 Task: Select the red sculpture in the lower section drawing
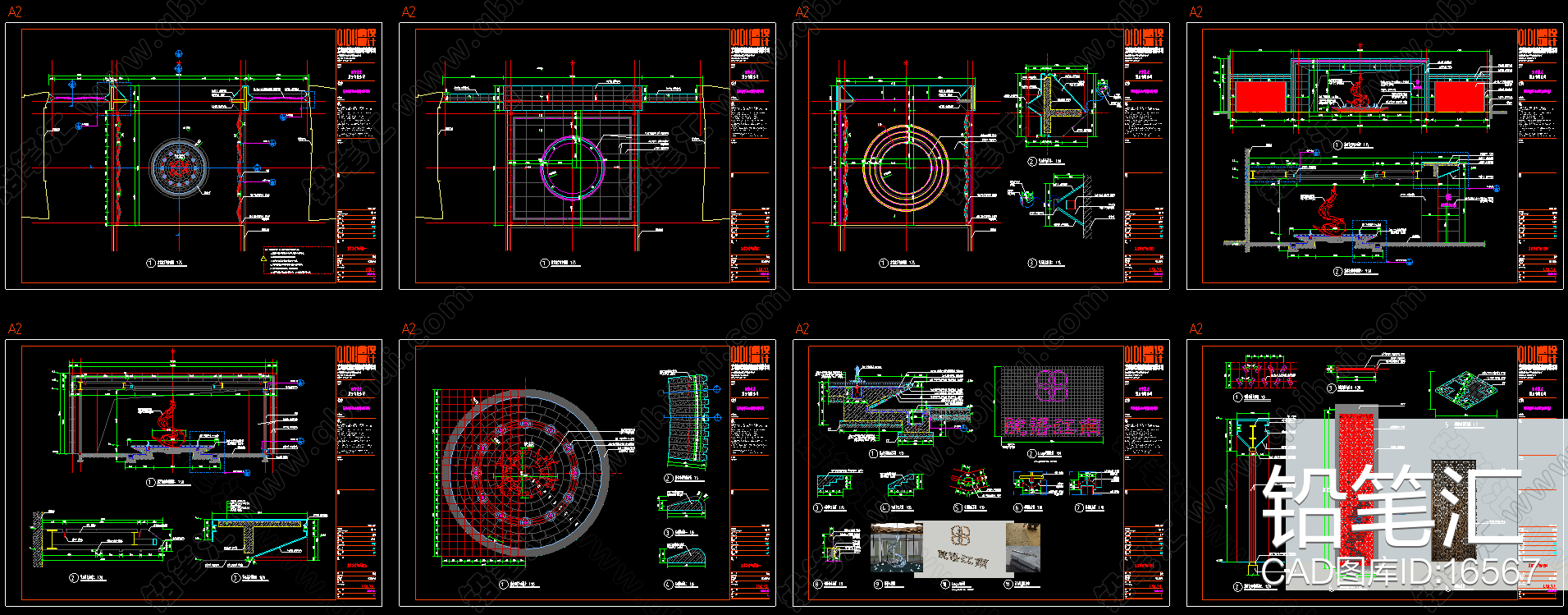[1328, 213]
